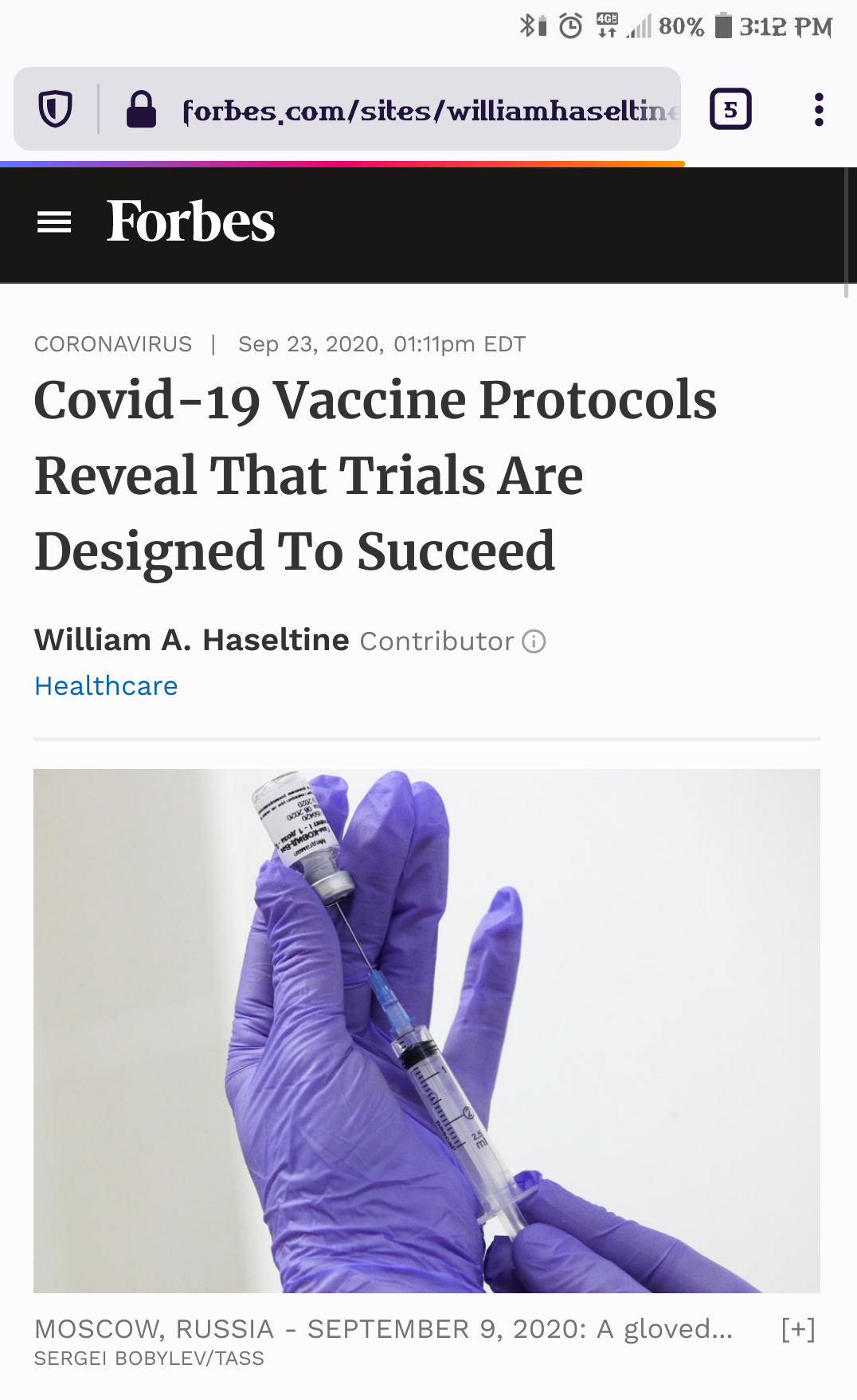Tap the 4G LTE signal icon
The width and height of the screenshot is (857, 1400).
tap(607, 25)
